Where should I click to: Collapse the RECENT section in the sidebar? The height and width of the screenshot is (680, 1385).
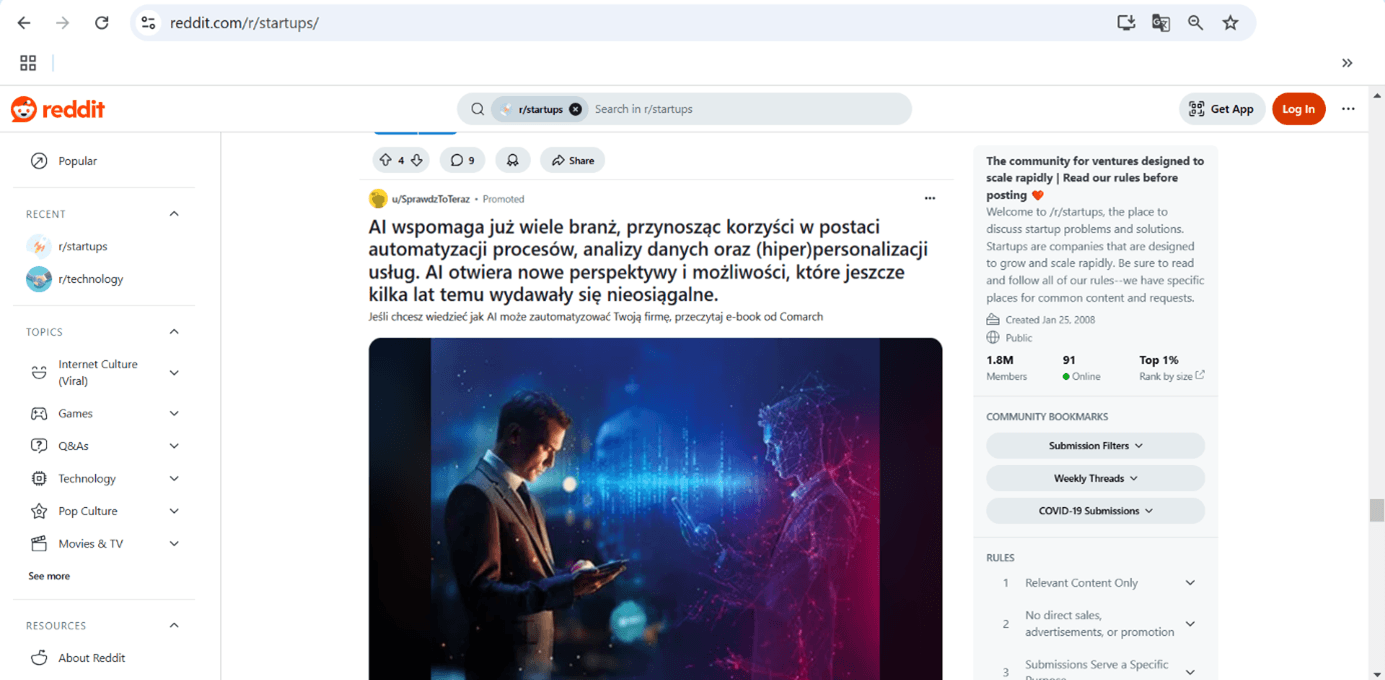click(174, 214)
